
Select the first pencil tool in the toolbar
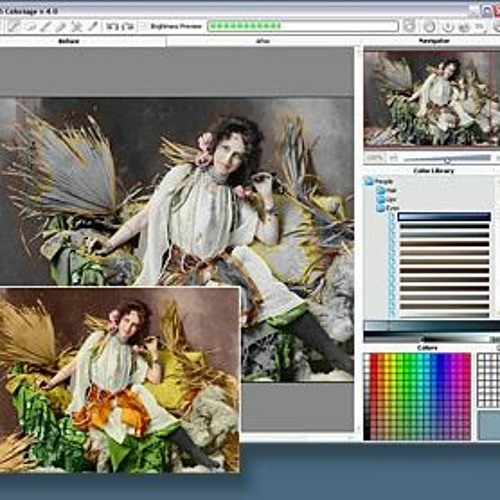pos(14,26)
